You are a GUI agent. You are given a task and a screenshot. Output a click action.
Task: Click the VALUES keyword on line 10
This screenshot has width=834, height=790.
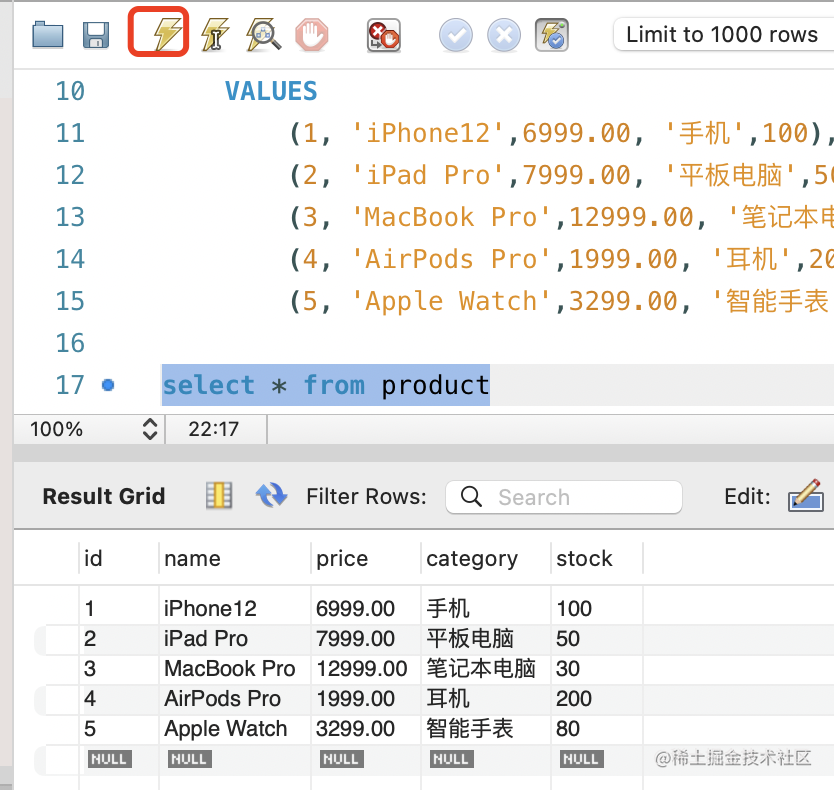tap(271, 91)
